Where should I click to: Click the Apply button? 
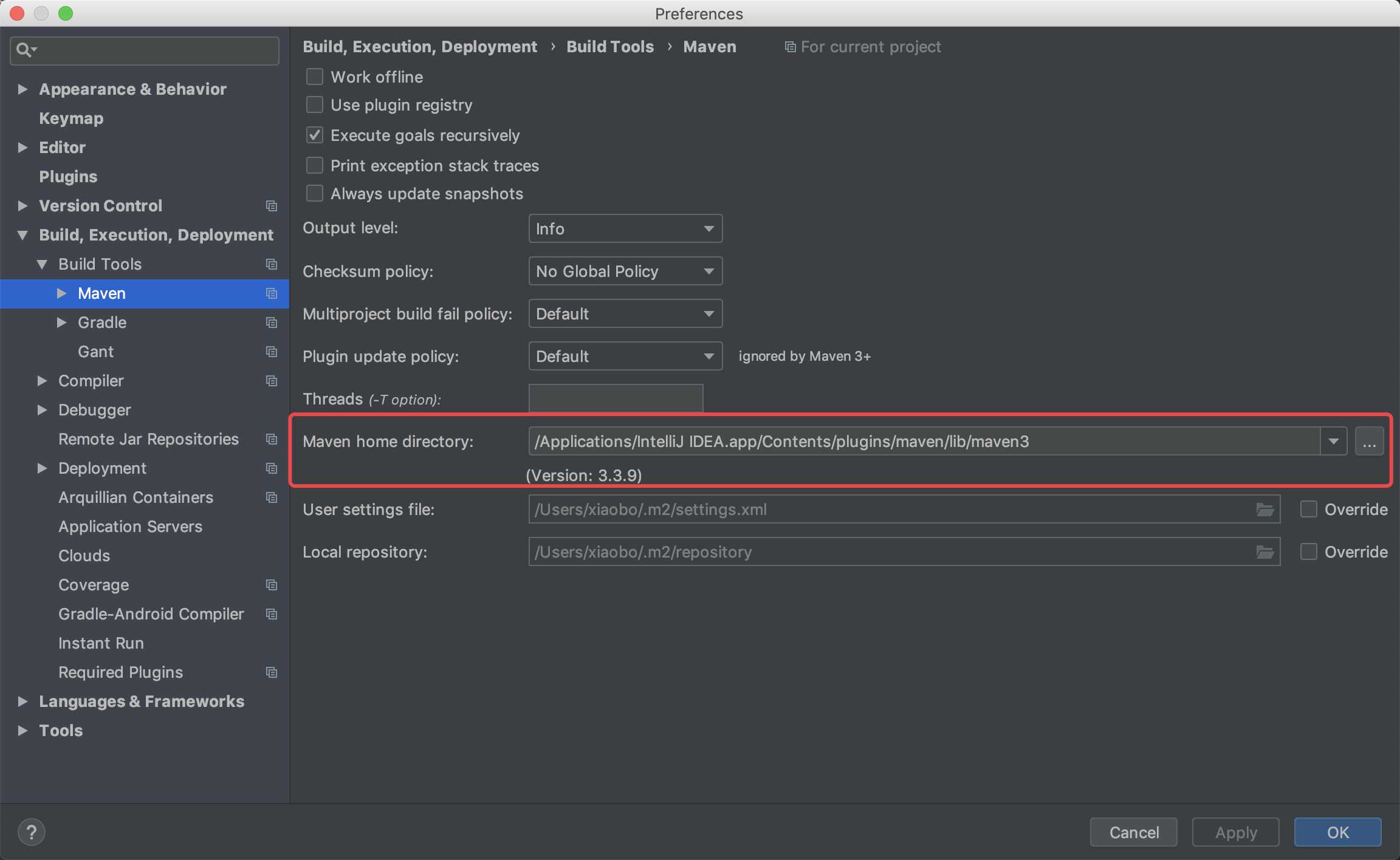1236,832
